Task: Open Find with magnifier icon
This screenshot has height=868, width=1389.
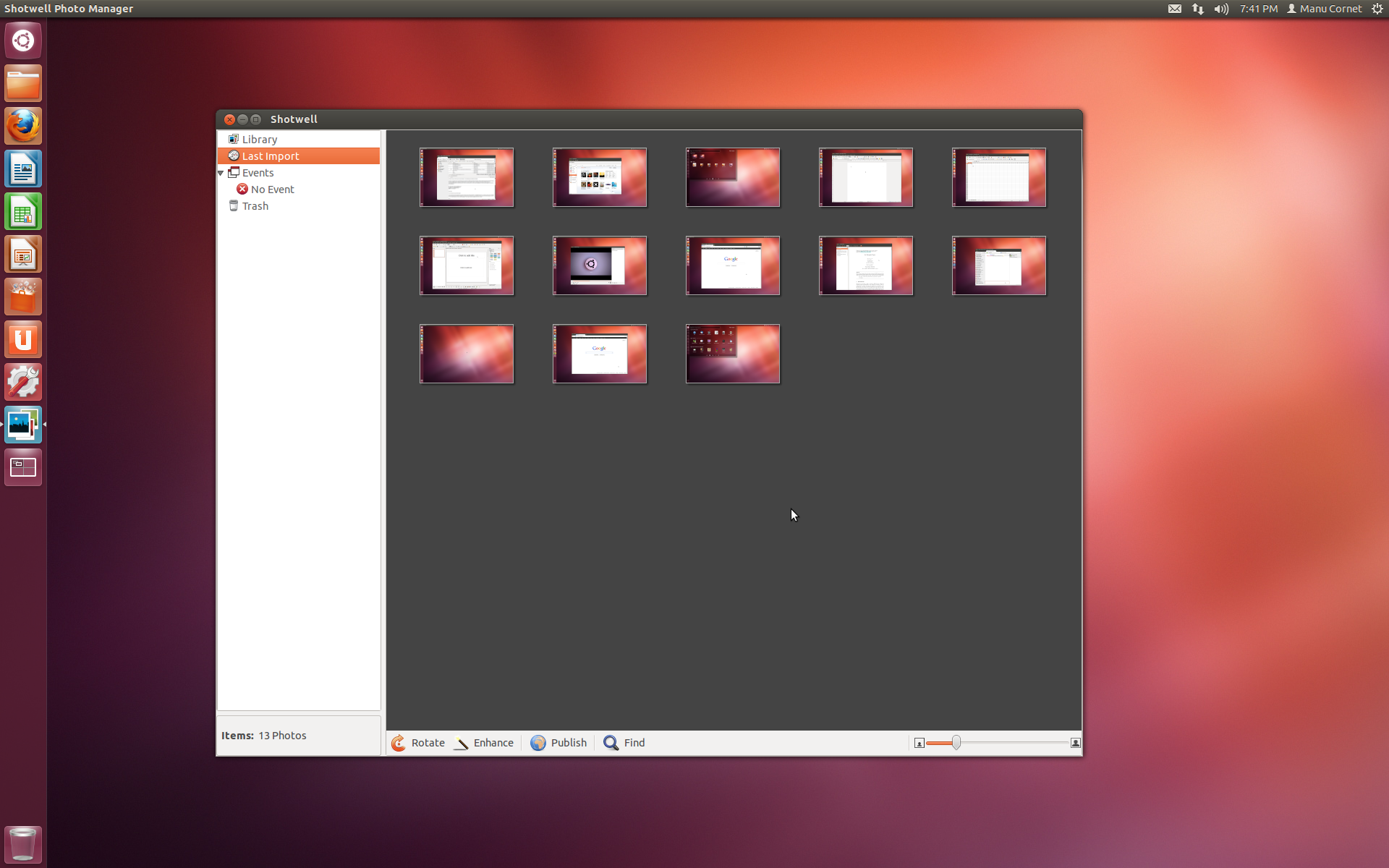Action: pyautogui.click(x=611, y=743)
